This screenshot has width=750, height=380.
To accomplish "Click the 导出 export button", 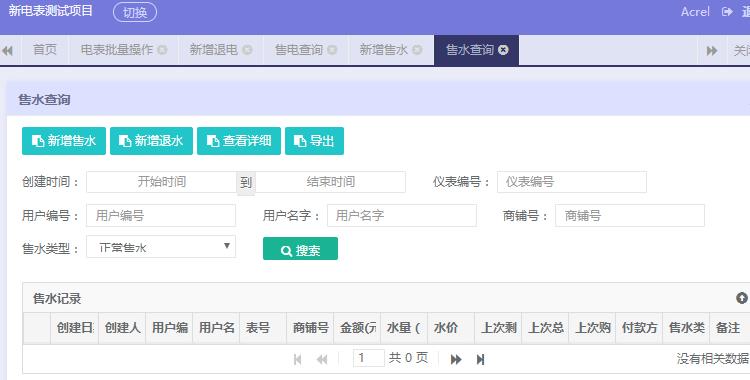I will tap(314, 141).
